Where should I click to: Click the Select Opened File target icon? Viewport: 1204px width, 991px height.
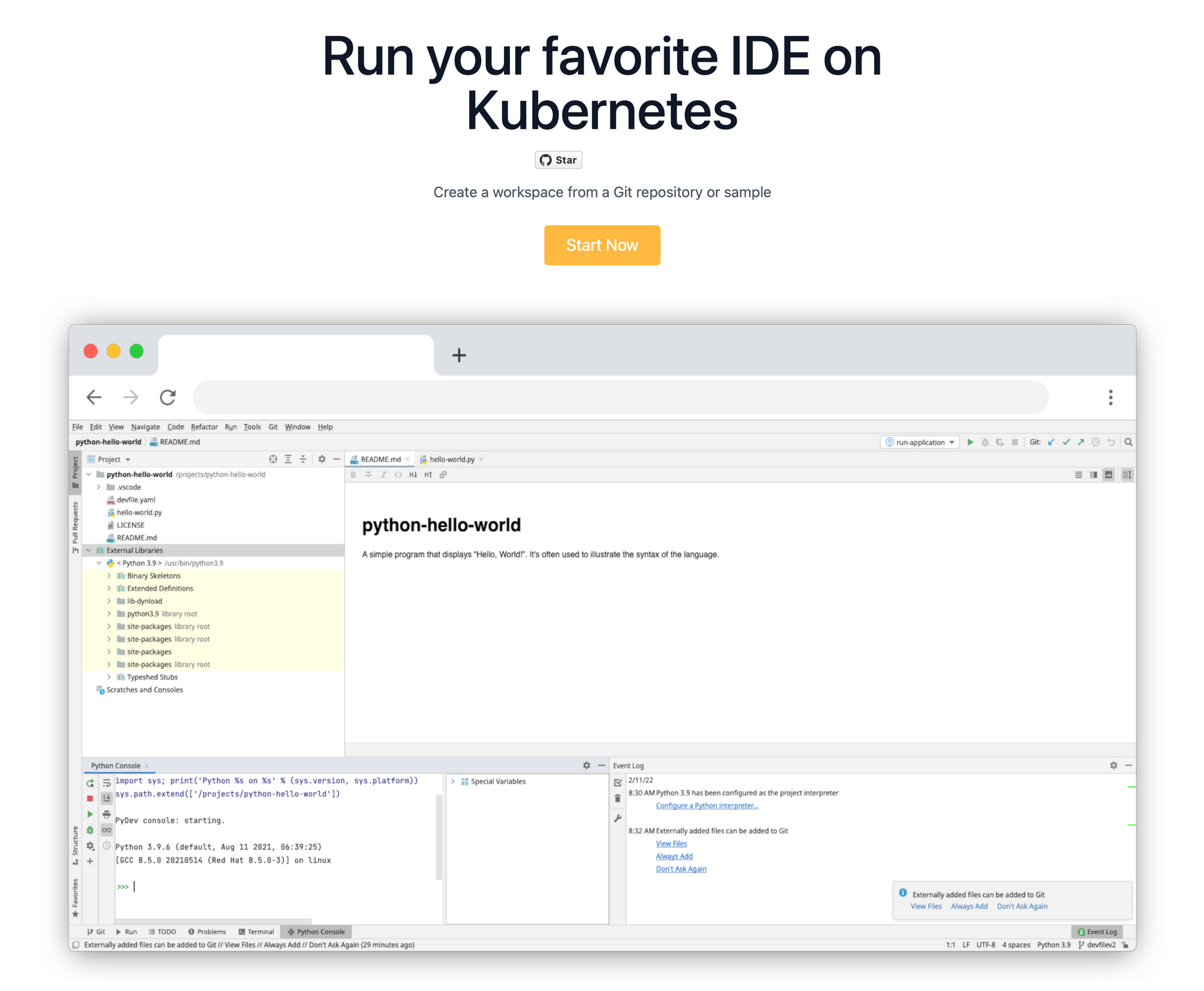(x=273, y=459)
